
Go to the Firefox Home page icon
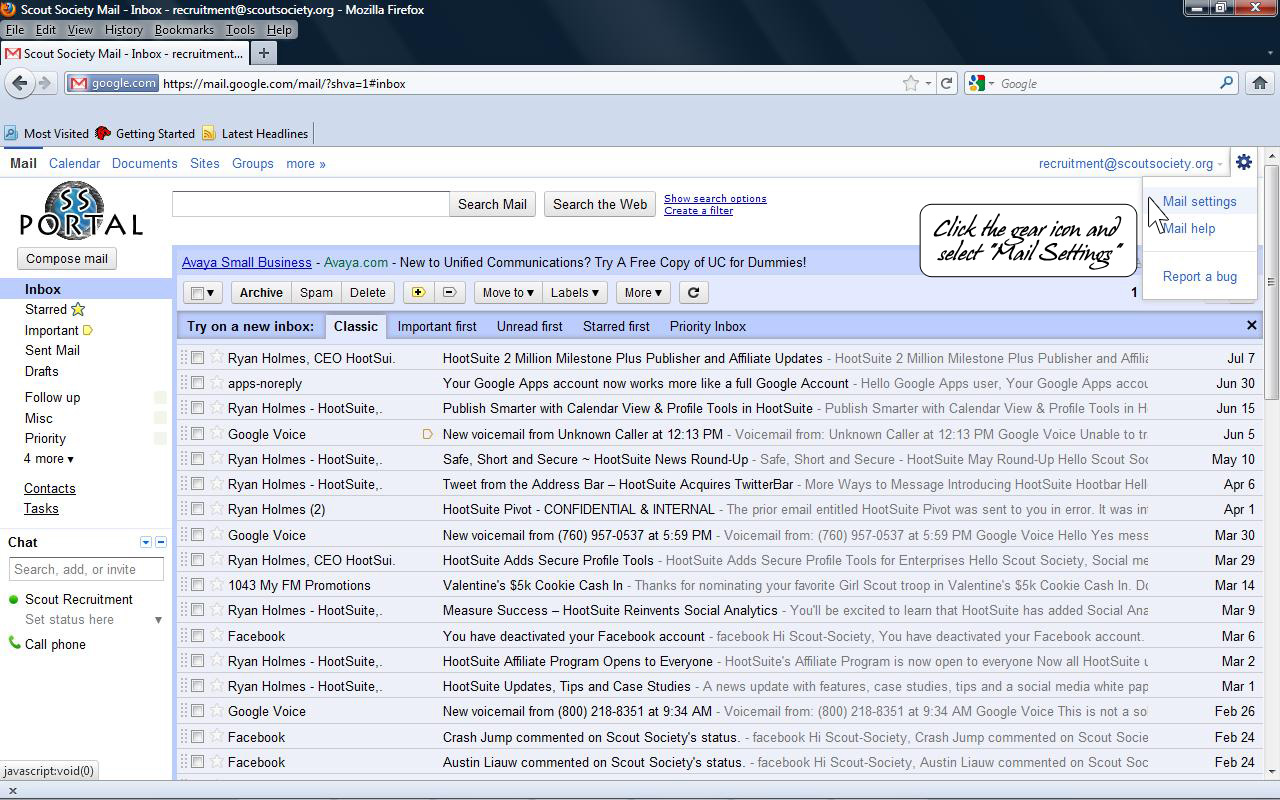(1259, 83)
